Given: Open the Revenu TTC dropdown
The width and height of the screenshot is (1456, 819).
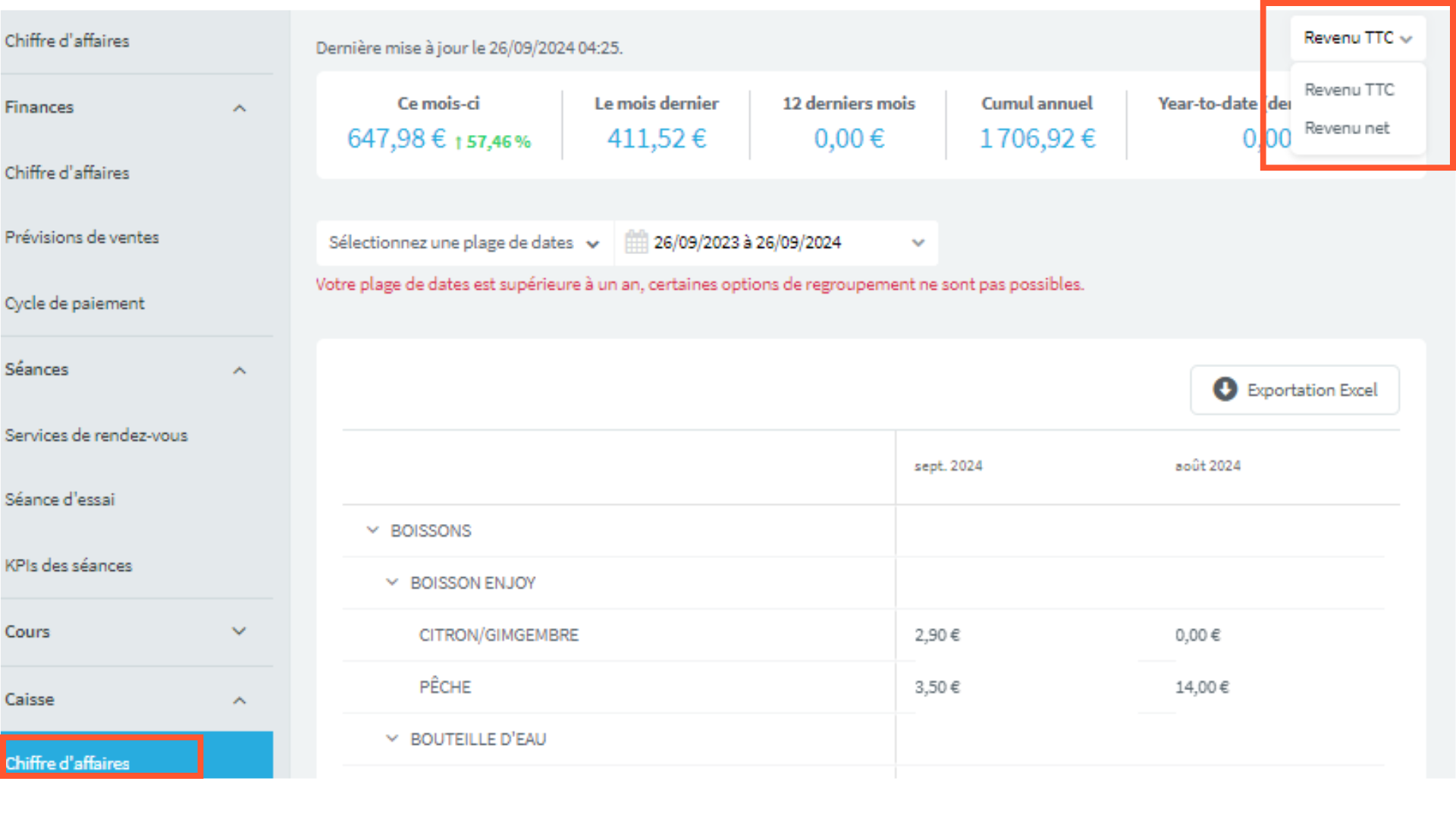Looking at the screenshot, I should [x=1357, y=38].
